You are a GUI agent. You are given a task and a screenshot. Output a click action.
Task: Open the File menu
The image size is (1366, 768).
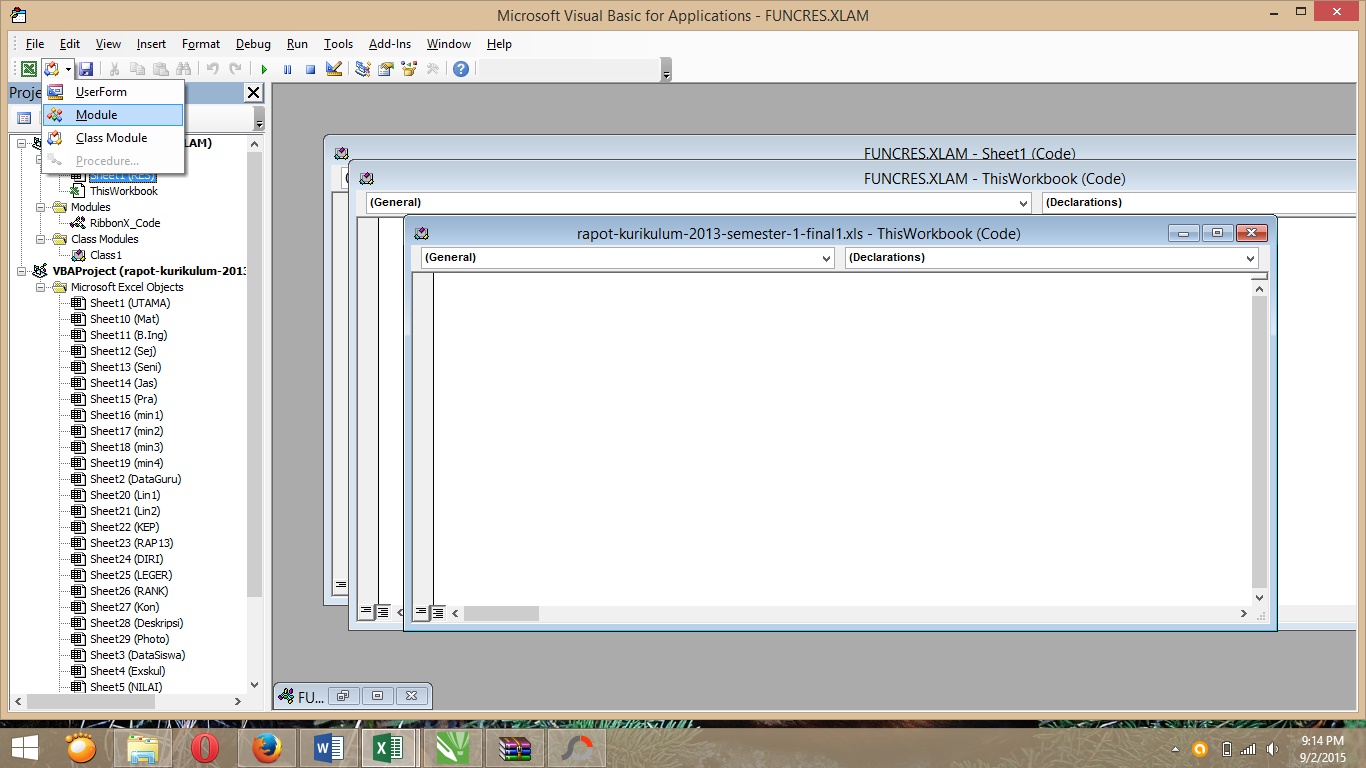(x=35, y=44)
